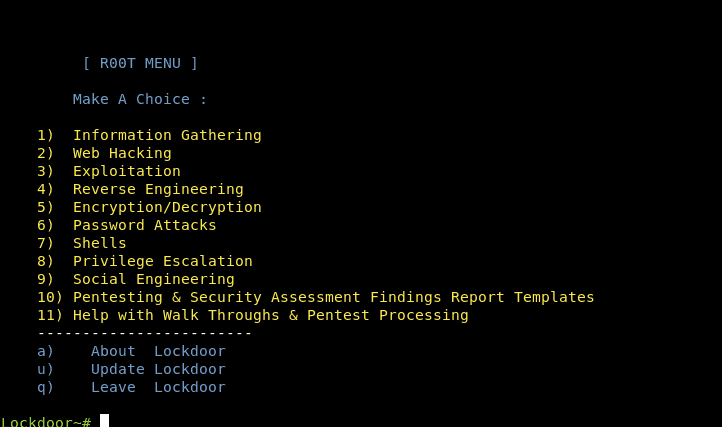Select Help with Walk Throughs & Pentest Processing
Viewport: 722px width, 427px height.
click(x=270, y=315)
